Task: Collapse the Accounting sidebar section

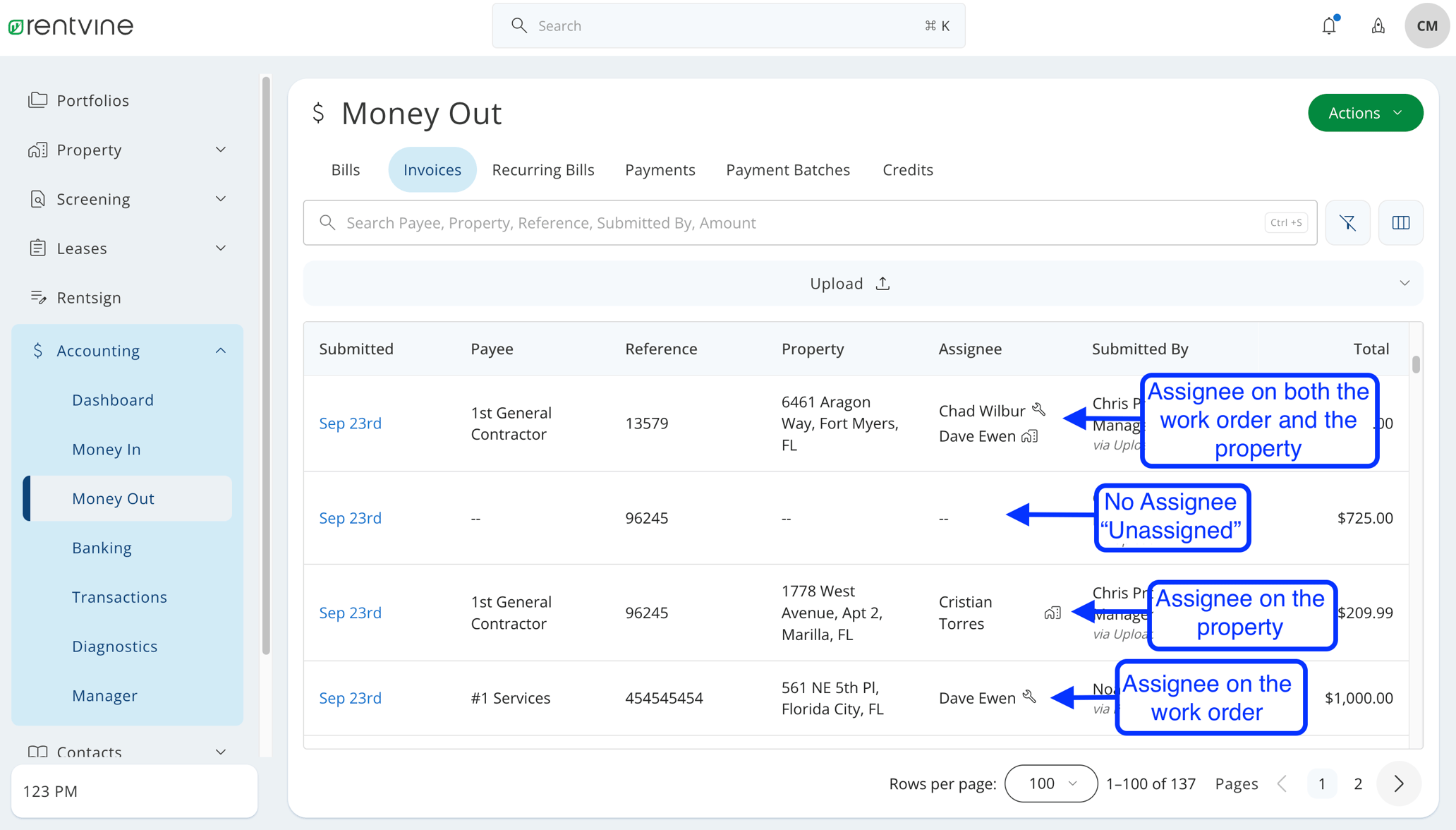Action: [x=220, y=350]
